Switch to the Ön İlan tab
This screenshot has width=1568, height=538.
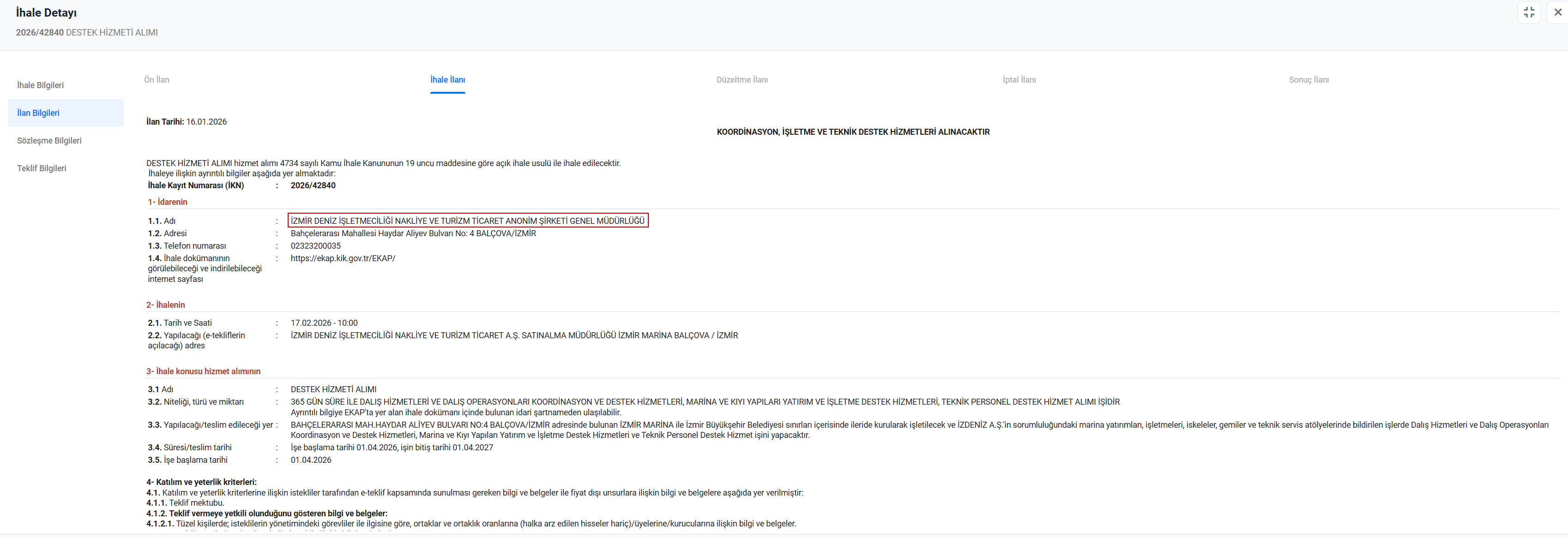click(x=157, y=80)
